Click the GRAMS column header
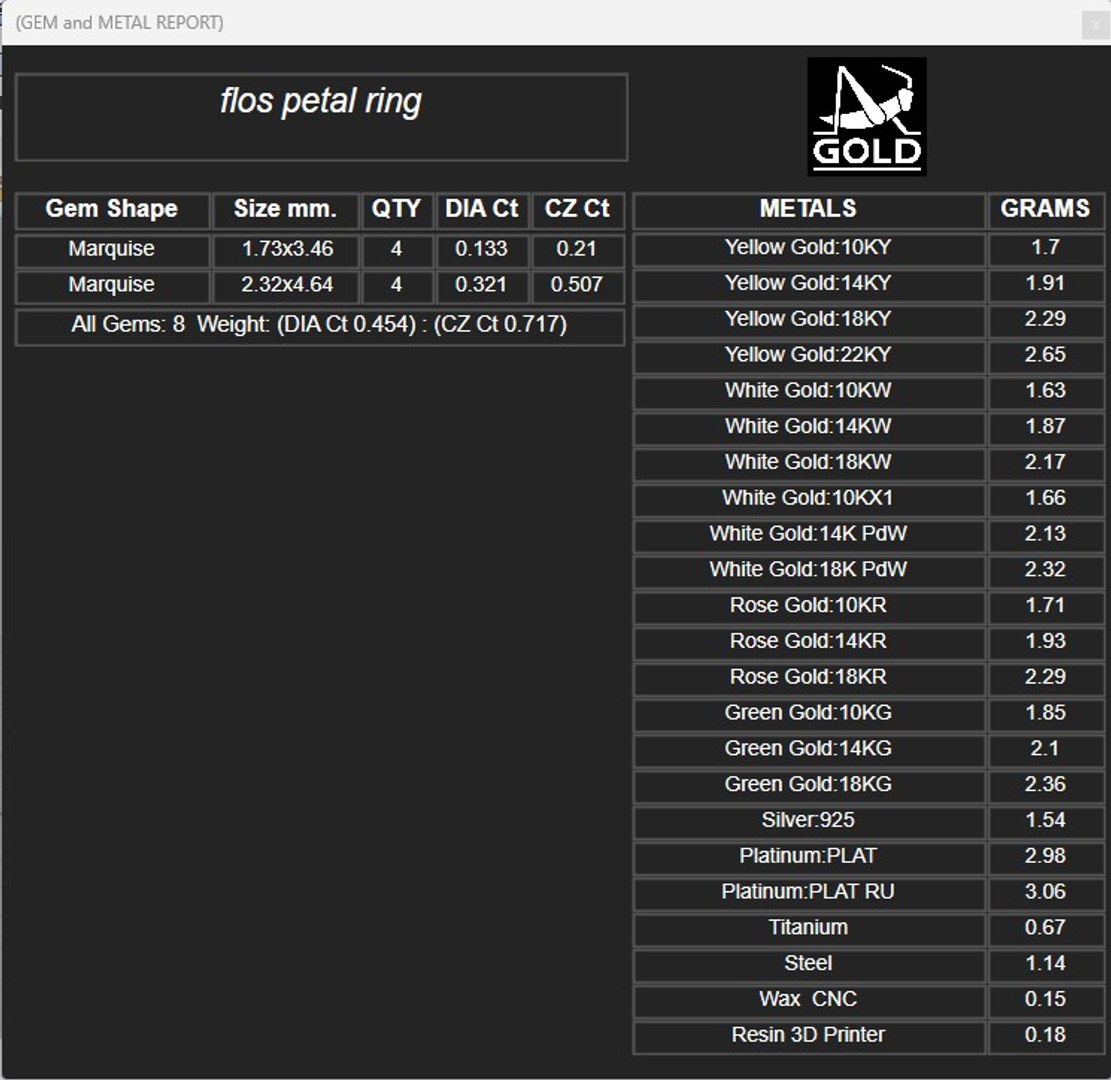The height and width of the screenshot is (1080, 1111). pyautogui.click(x=1045, y=210)
